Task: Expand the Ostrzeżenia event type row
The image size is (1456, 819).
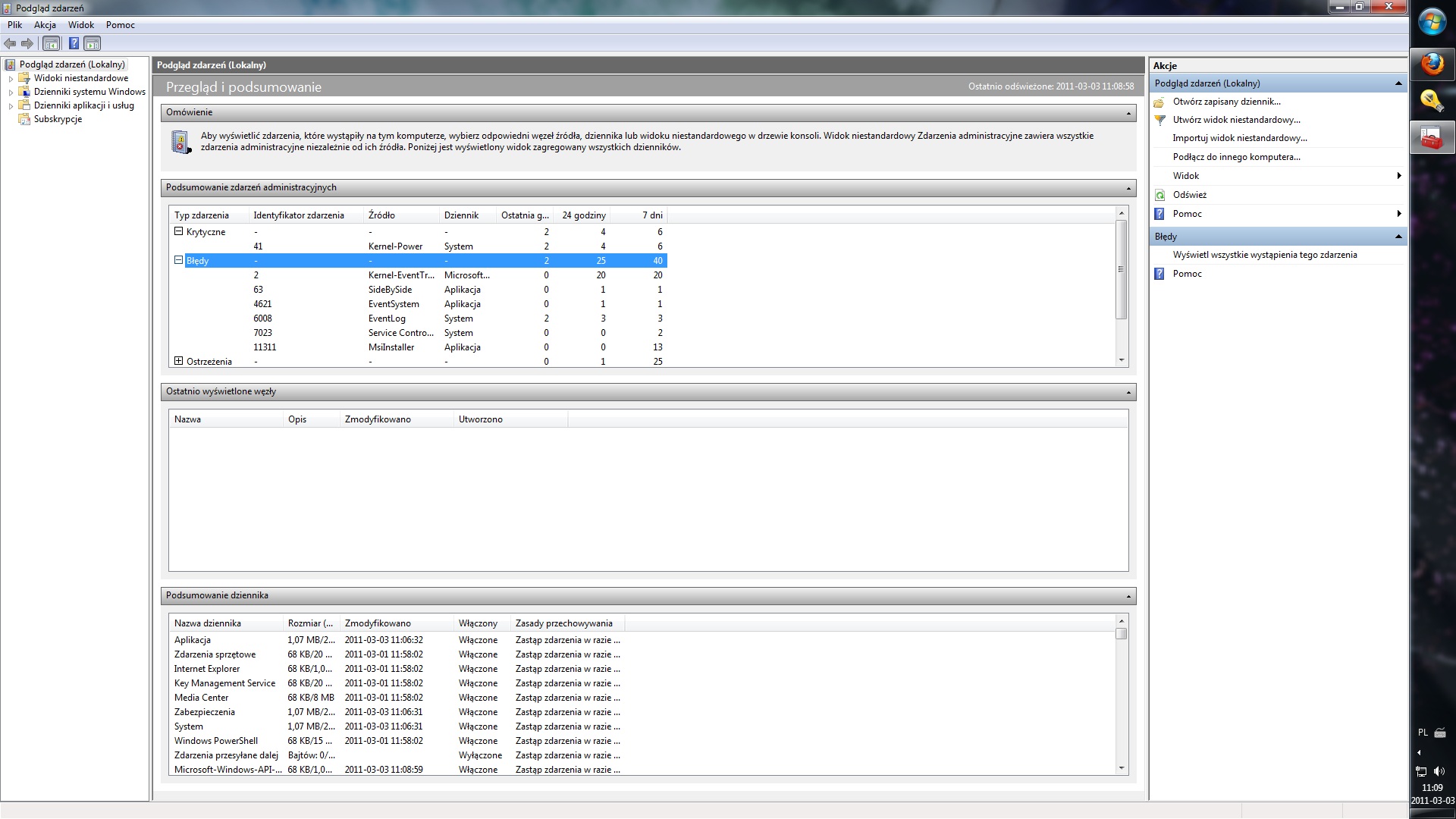Action: tap(179, 361)
